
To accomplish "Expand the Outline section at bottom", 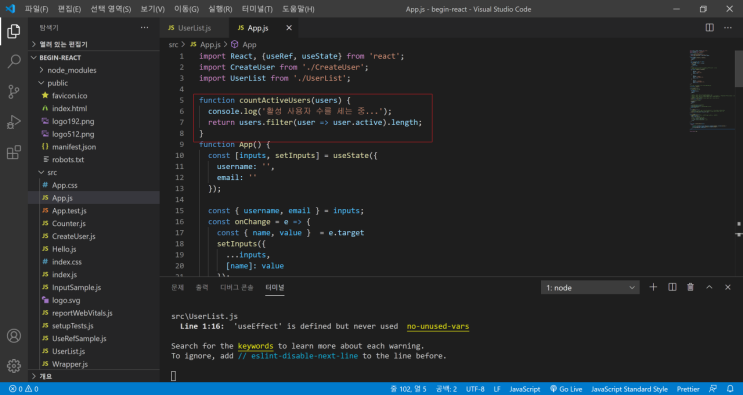I will 45,376.
